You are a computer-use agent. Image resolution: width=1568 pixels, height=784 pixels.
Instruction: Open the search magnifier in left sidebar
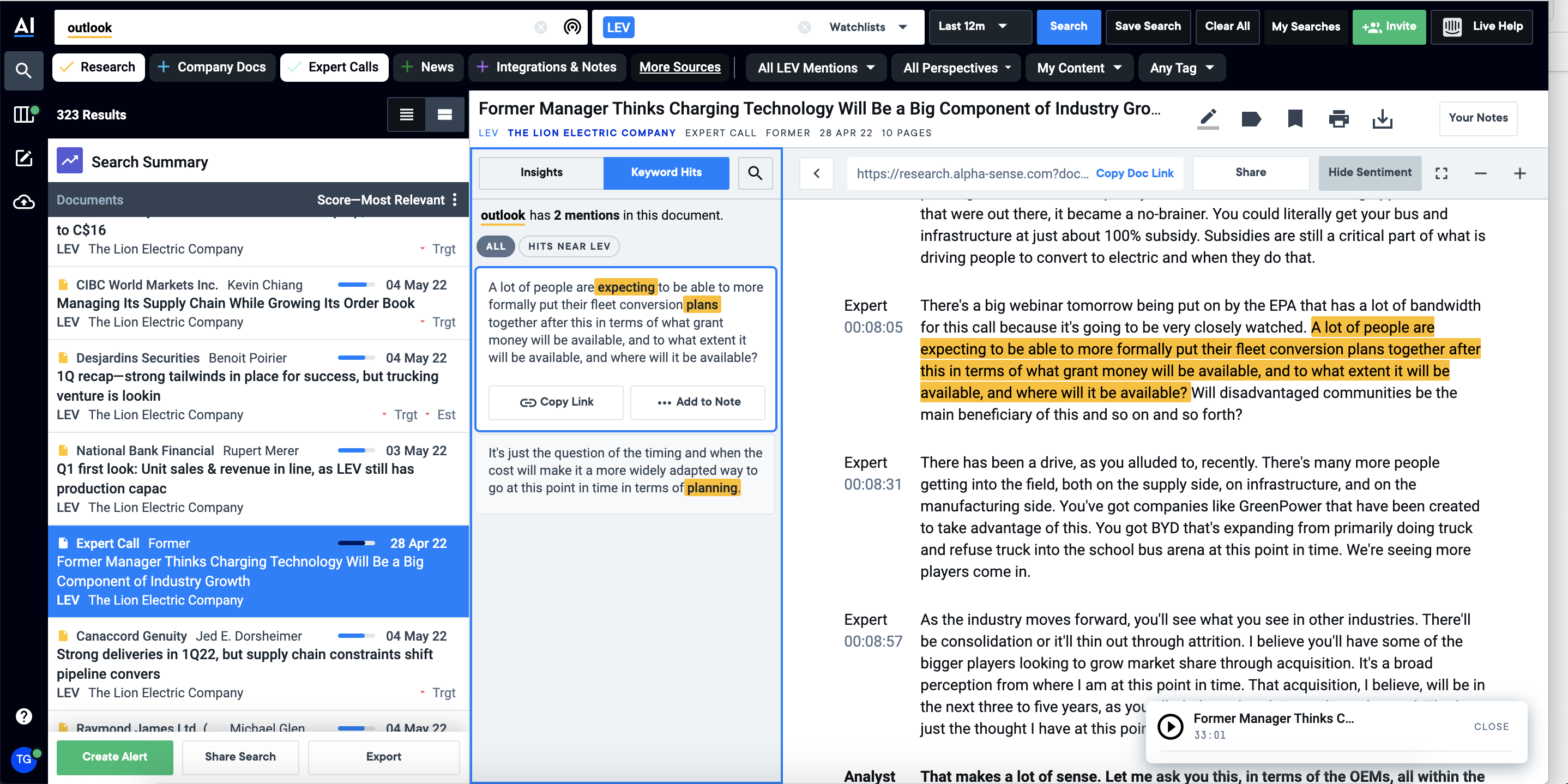(24, 71)
